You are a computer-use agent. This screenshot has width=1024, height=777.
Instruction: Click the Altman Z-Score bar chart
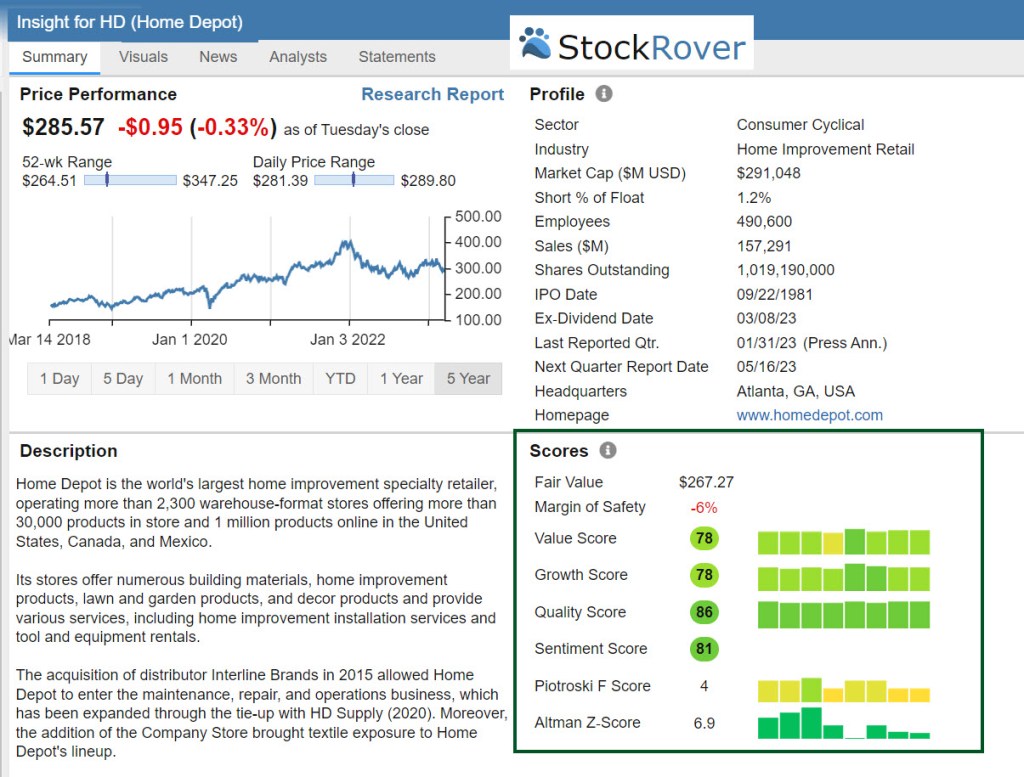tap(843, 723)
